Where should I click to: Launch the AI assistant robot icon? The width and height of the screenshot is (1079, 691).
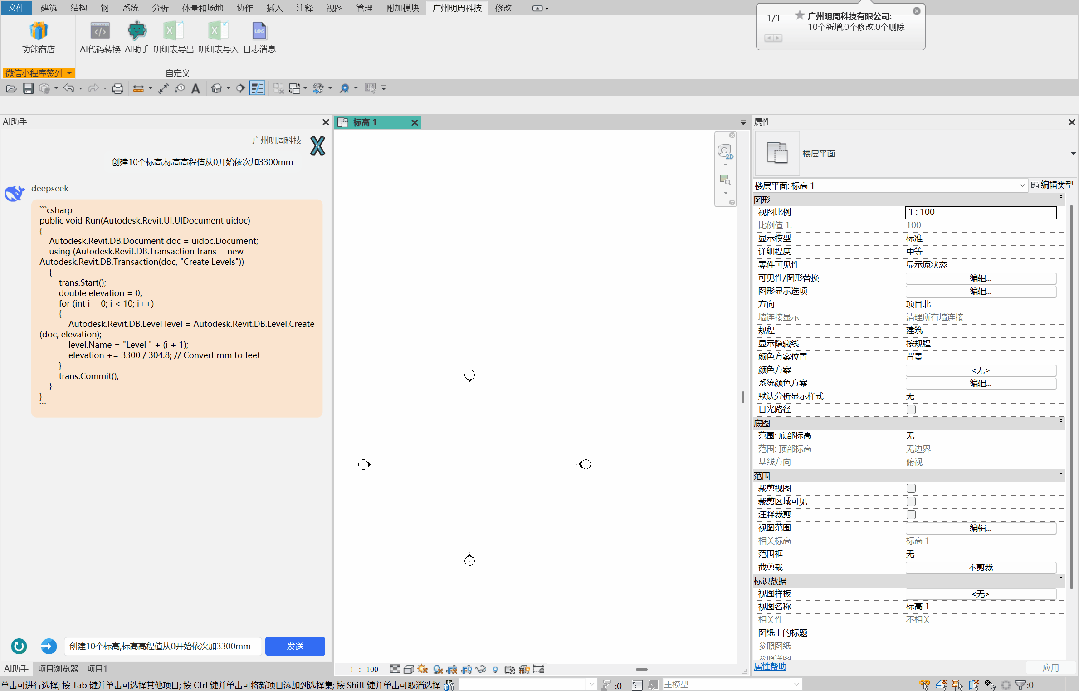tap(137, 31)
